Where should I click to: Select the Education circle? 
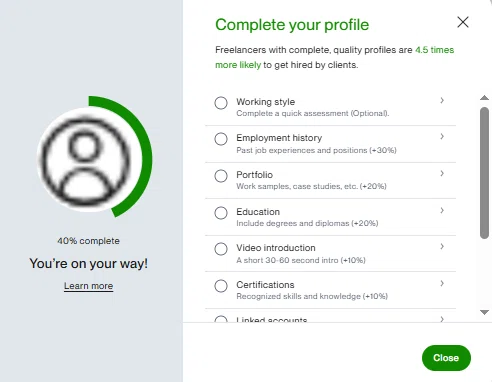(x=221, y=213)
